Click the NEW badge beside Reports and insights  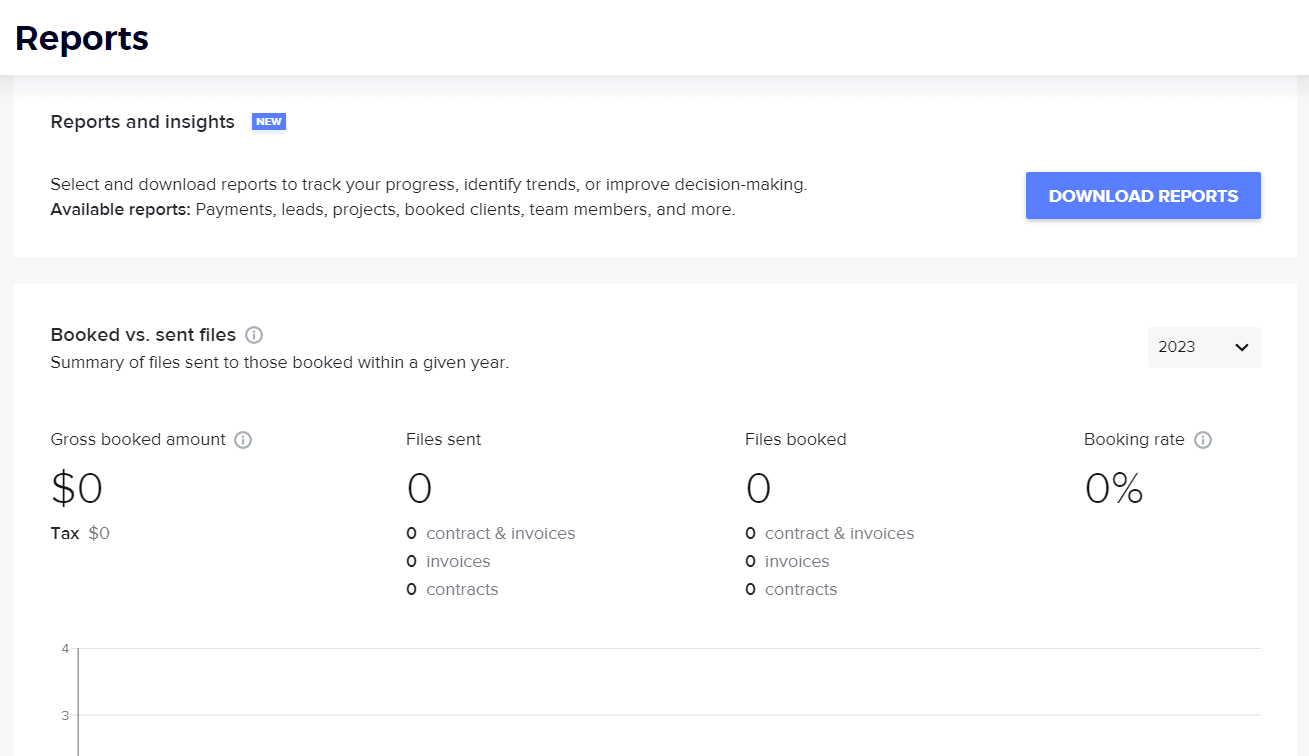tap(268, 121)
